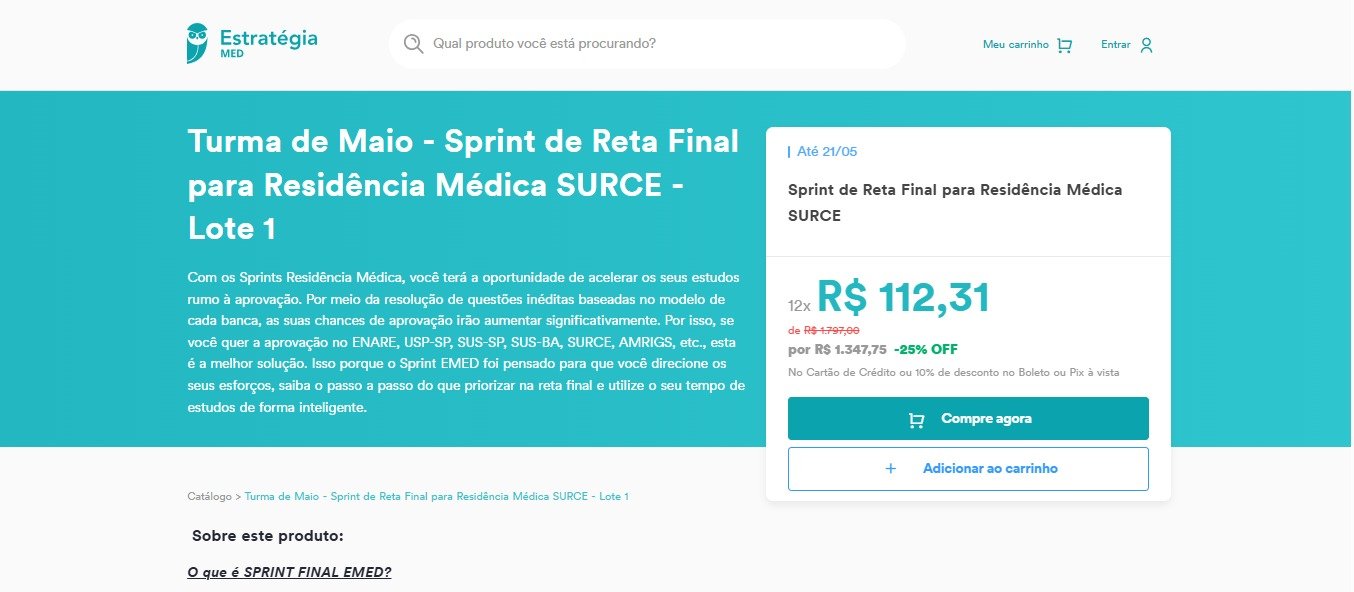Add product with Adicionar ao carrinho button

pos(968,469)
